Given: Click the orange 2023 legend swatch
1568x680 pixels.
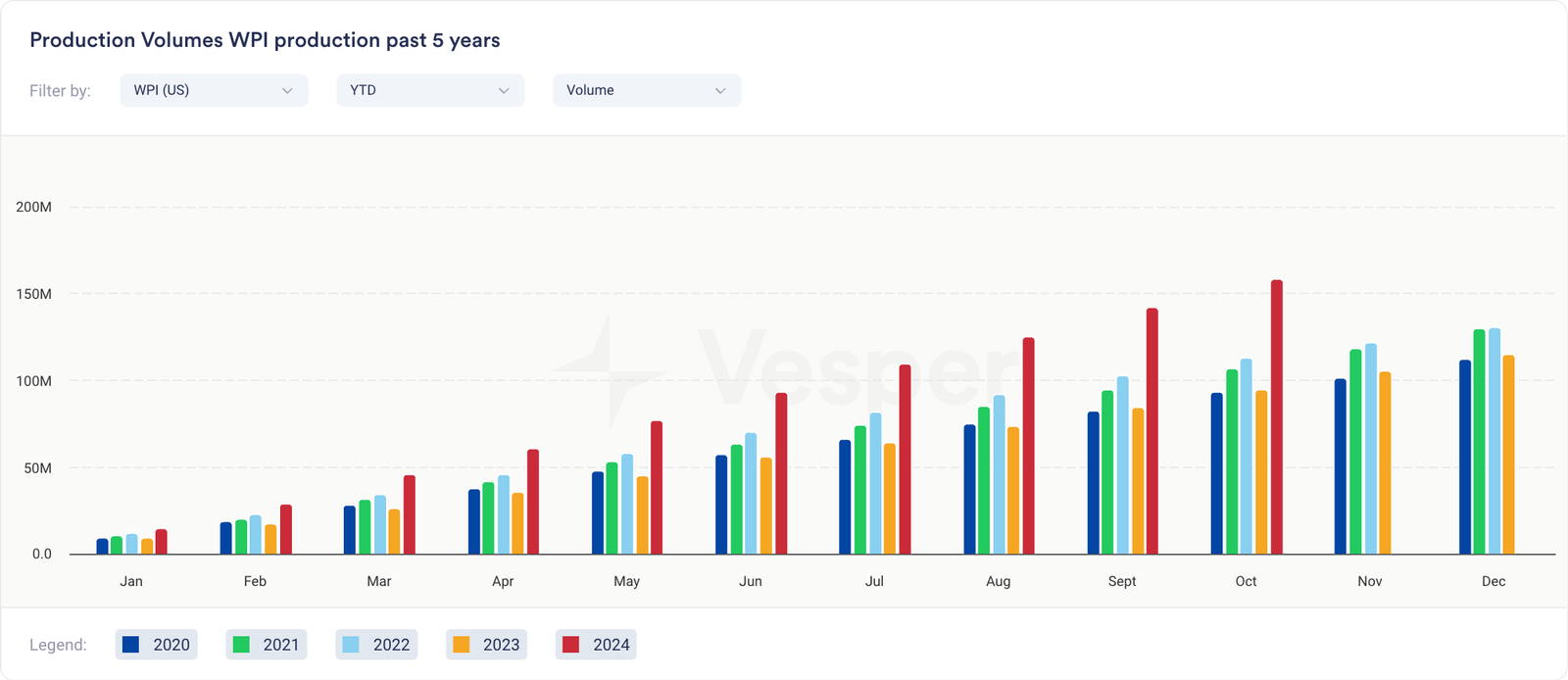Looking at the screenshot, I should coord(462,645).
